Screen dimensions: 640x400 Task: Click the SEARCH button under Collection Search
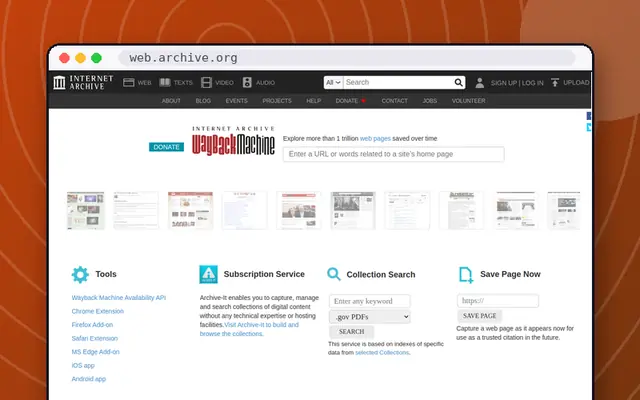pos(351,332)
